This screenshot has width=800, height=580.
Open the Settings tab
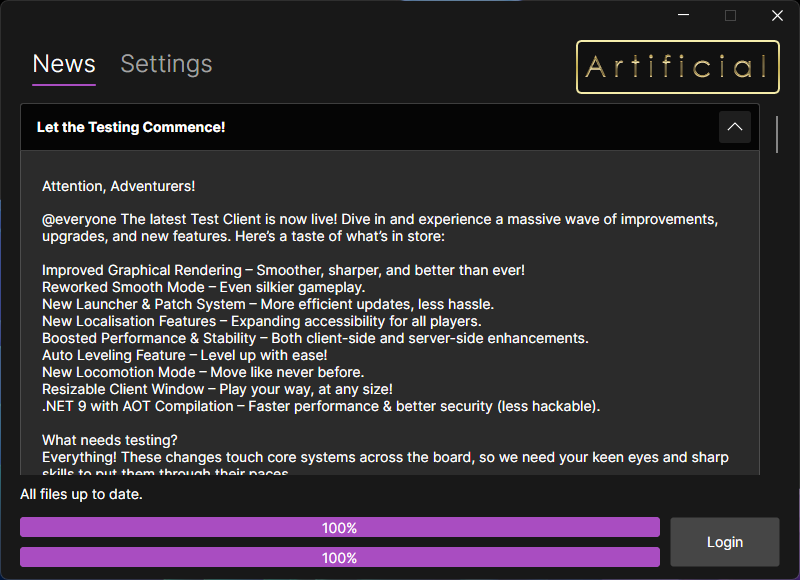[166, 64]
